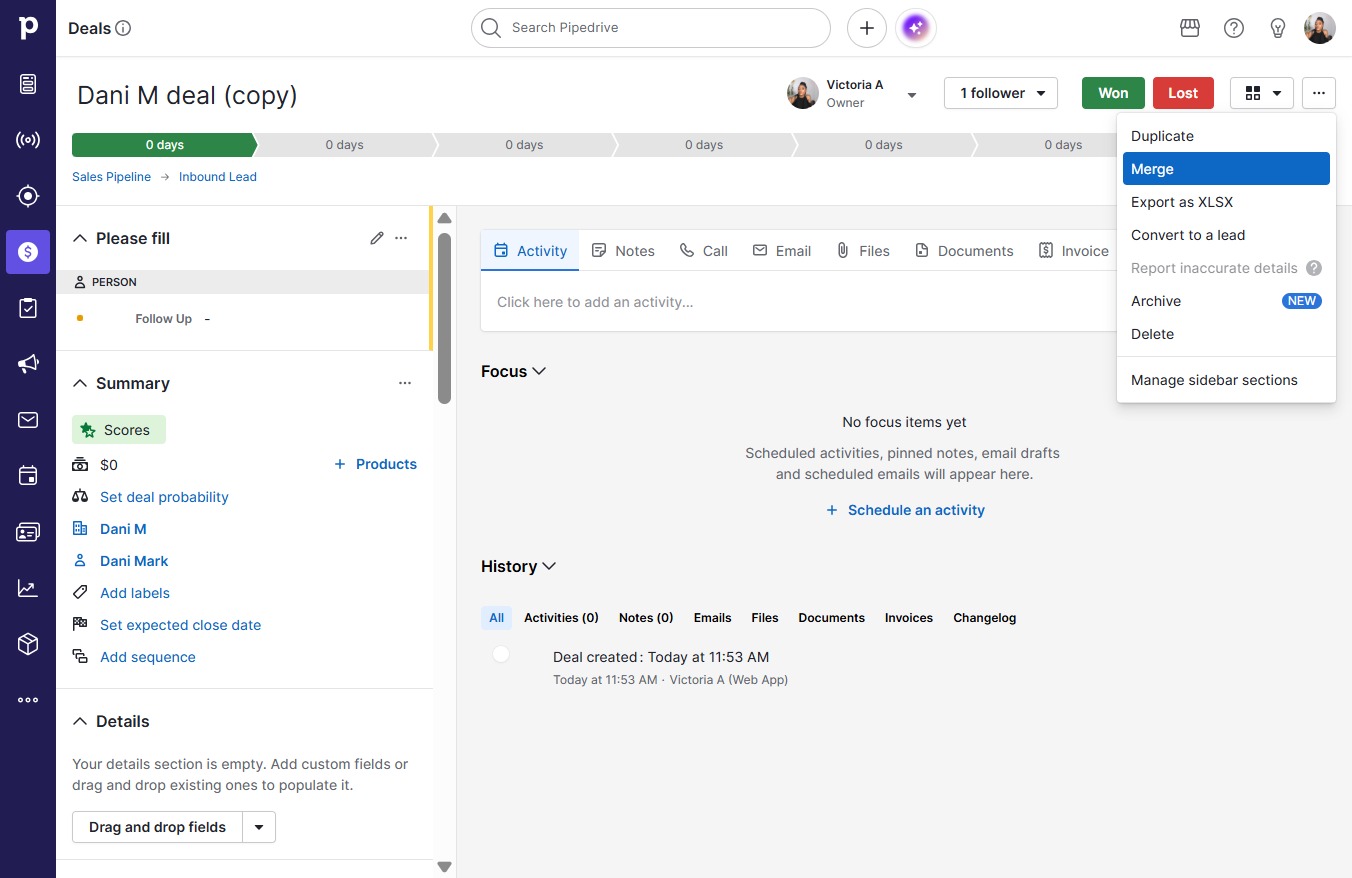Switch to the Files tab

(863, 251)
